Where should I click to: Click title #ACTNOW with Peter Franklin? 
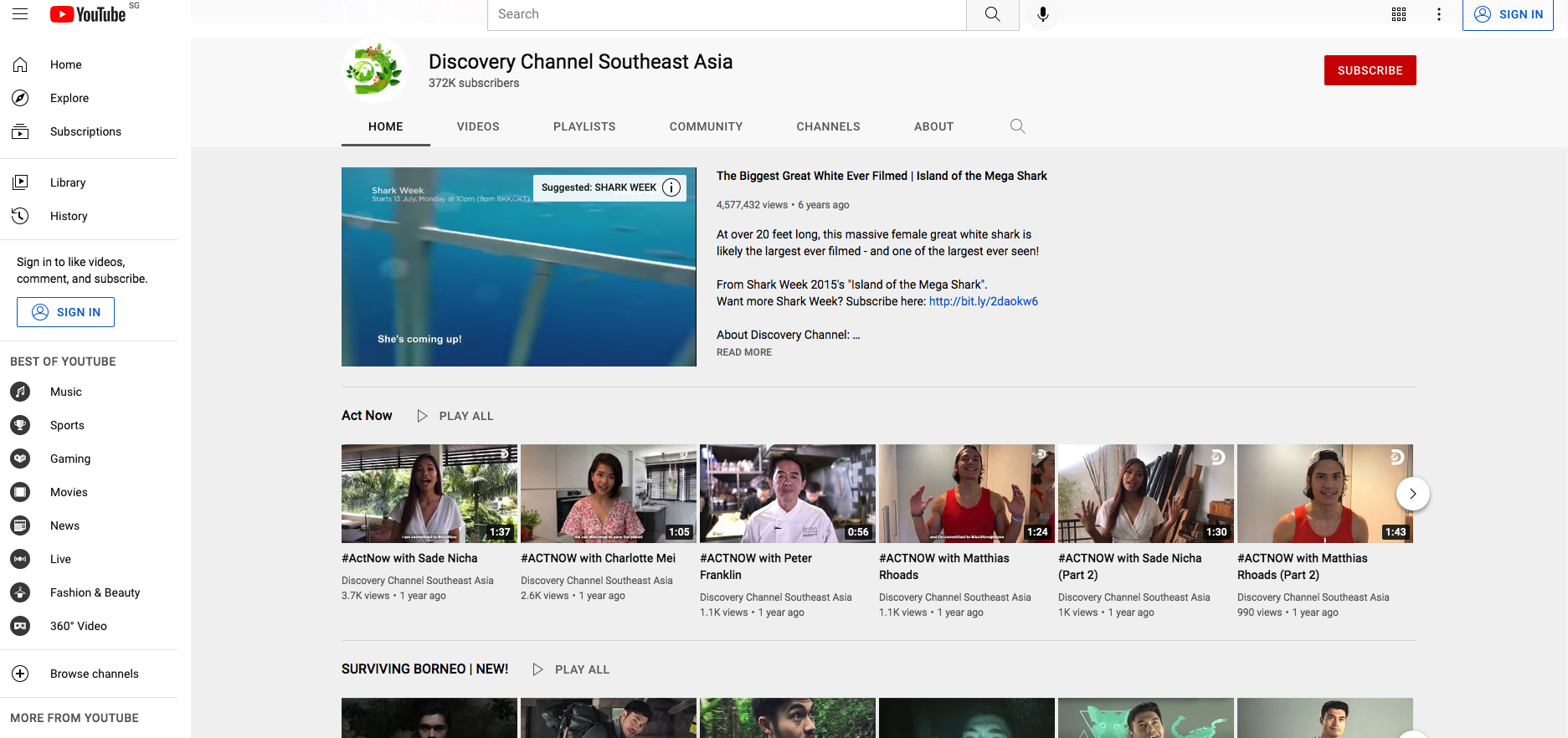[x=756, y=566]
